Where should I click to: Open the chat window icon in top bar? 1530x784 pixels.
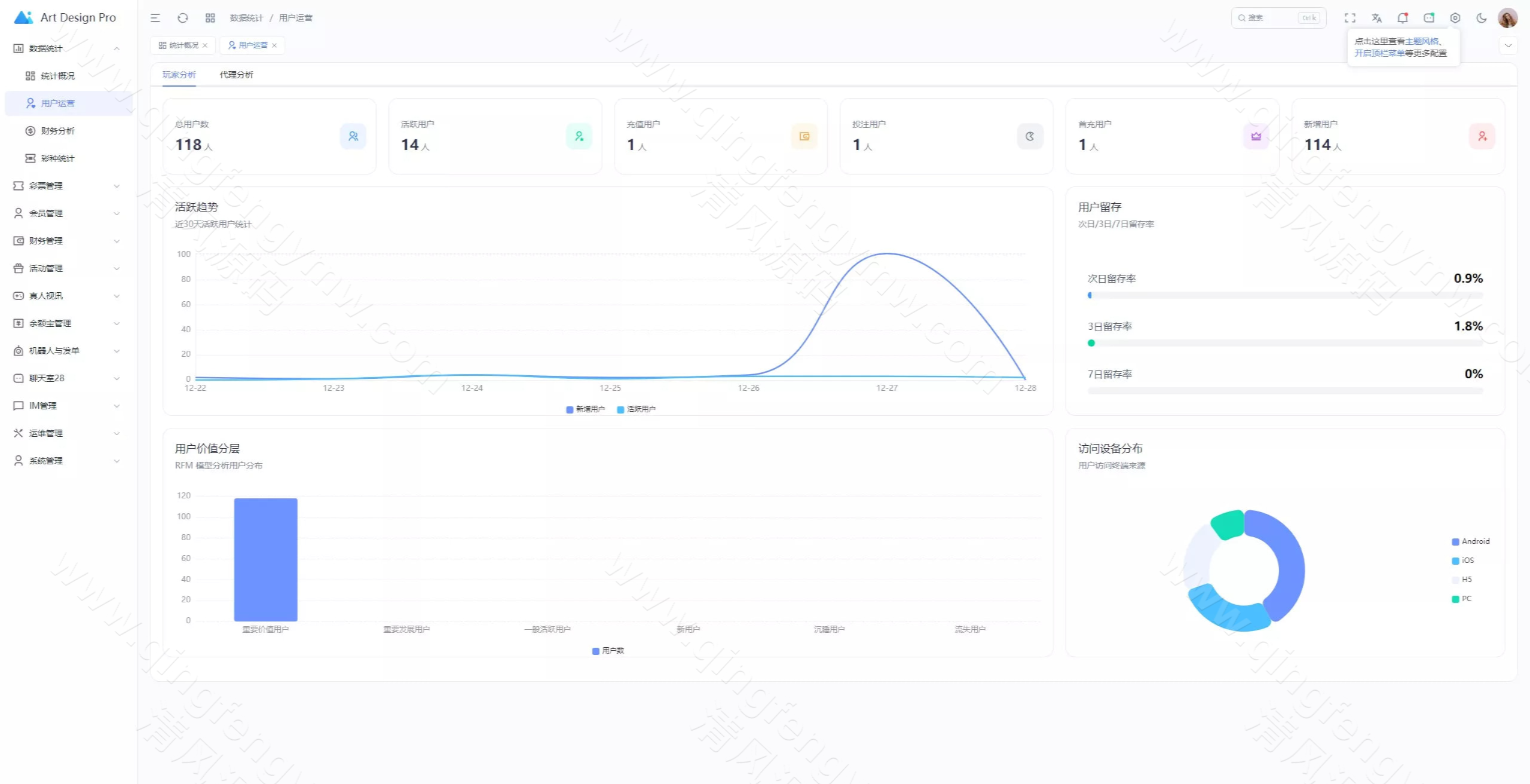(1429, 18)
